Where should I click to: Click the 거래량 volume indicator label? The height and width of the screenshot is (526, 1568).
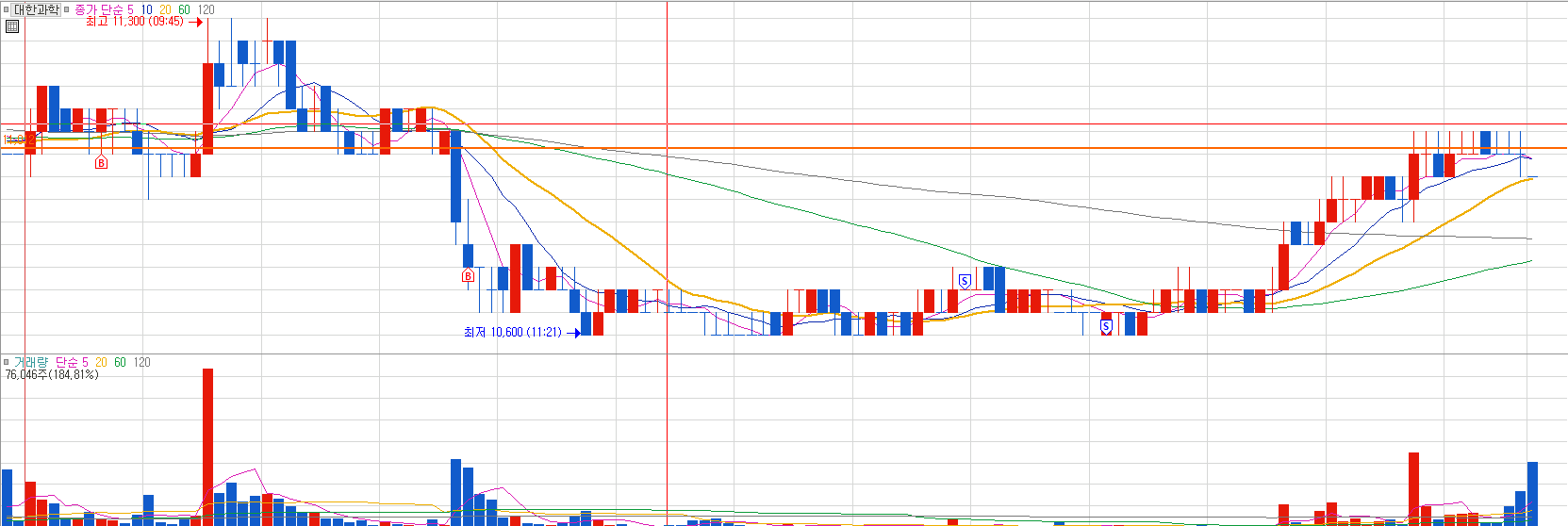click(x=30, y=362)
